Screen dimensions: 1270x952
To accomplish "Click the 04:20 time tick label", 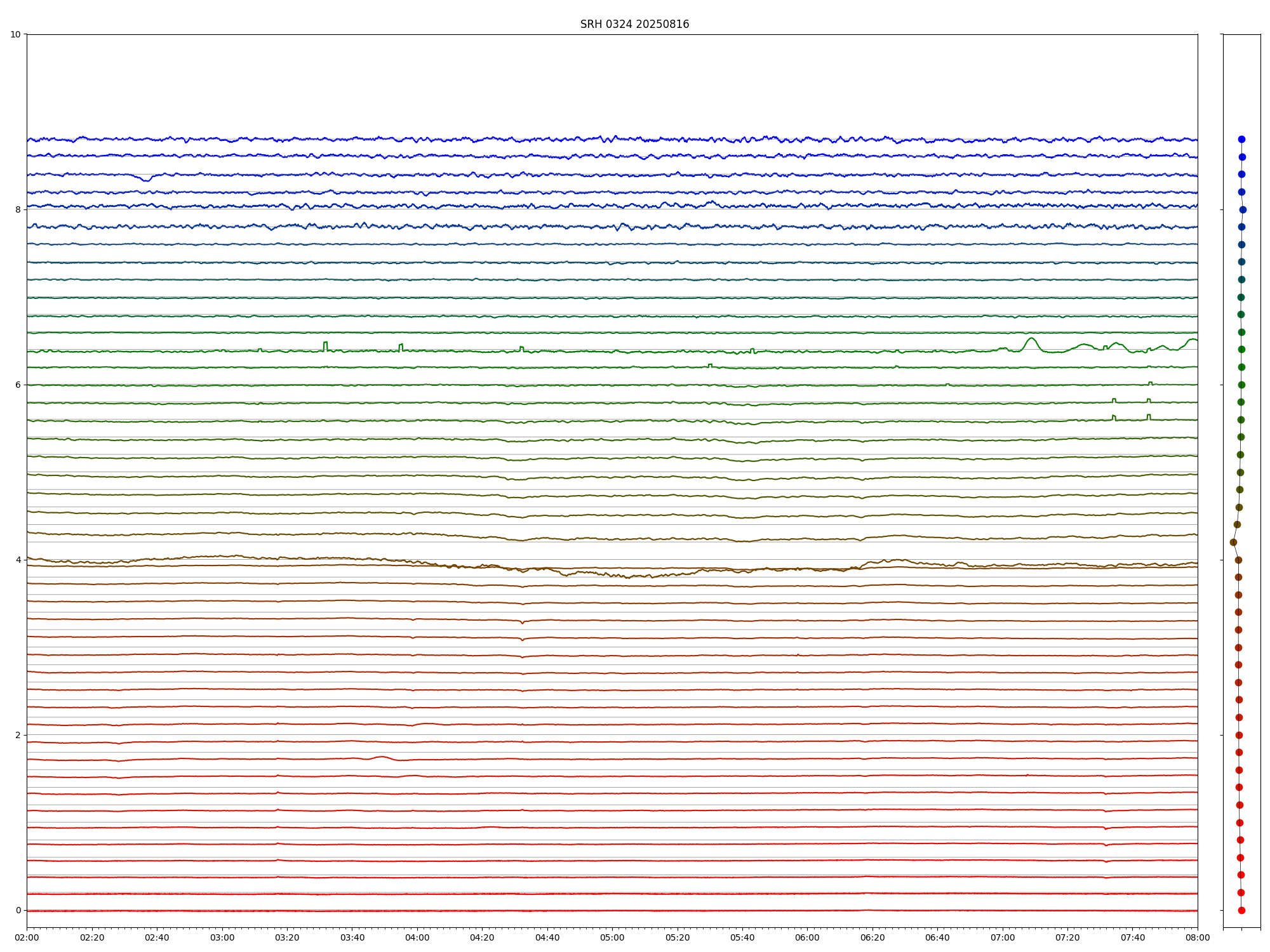I will (x=482, y=937).
